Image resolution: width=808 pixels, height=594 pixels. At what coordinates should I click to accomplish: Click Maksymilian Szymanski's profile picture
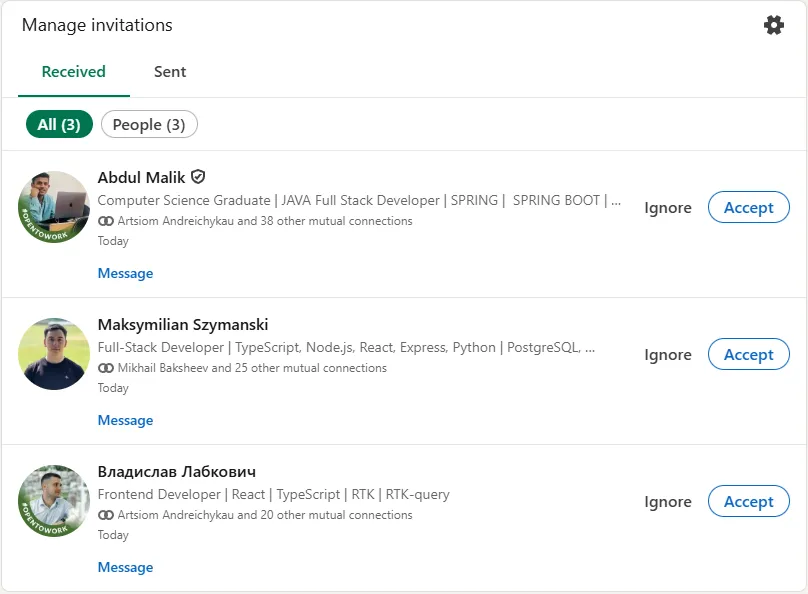[x=54, y=354]
